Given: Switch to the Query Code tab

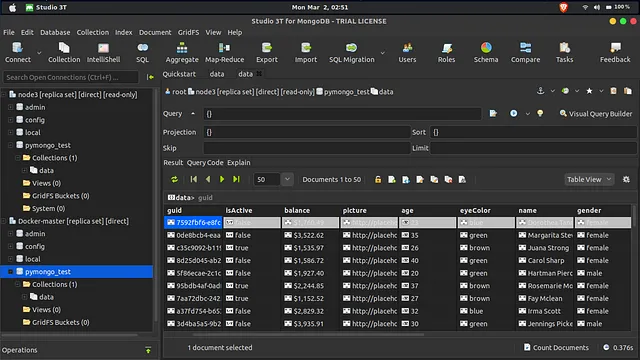Looking at the screenshot, I should pyautogui.click(x=205, y=162).
